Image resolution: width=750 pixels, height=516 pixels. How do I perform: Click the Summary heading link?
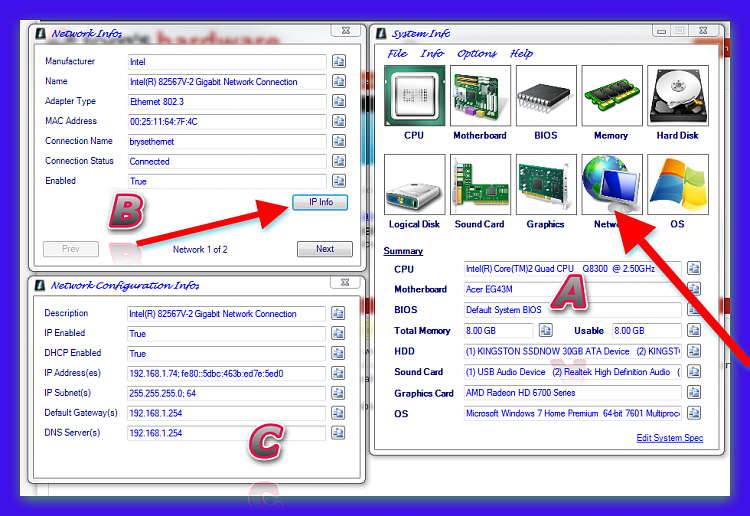coord(403,251)
